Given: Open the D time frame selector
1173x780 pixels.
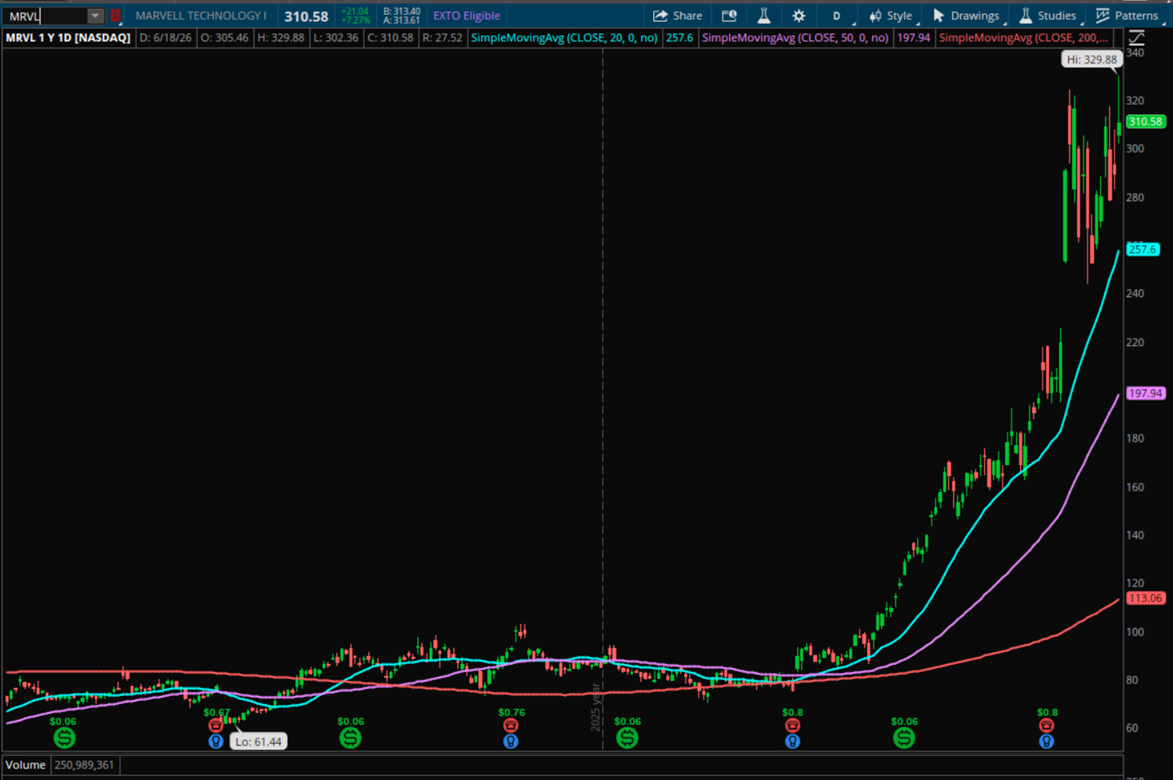Looking at the screenshot, I should coord(836,16).
